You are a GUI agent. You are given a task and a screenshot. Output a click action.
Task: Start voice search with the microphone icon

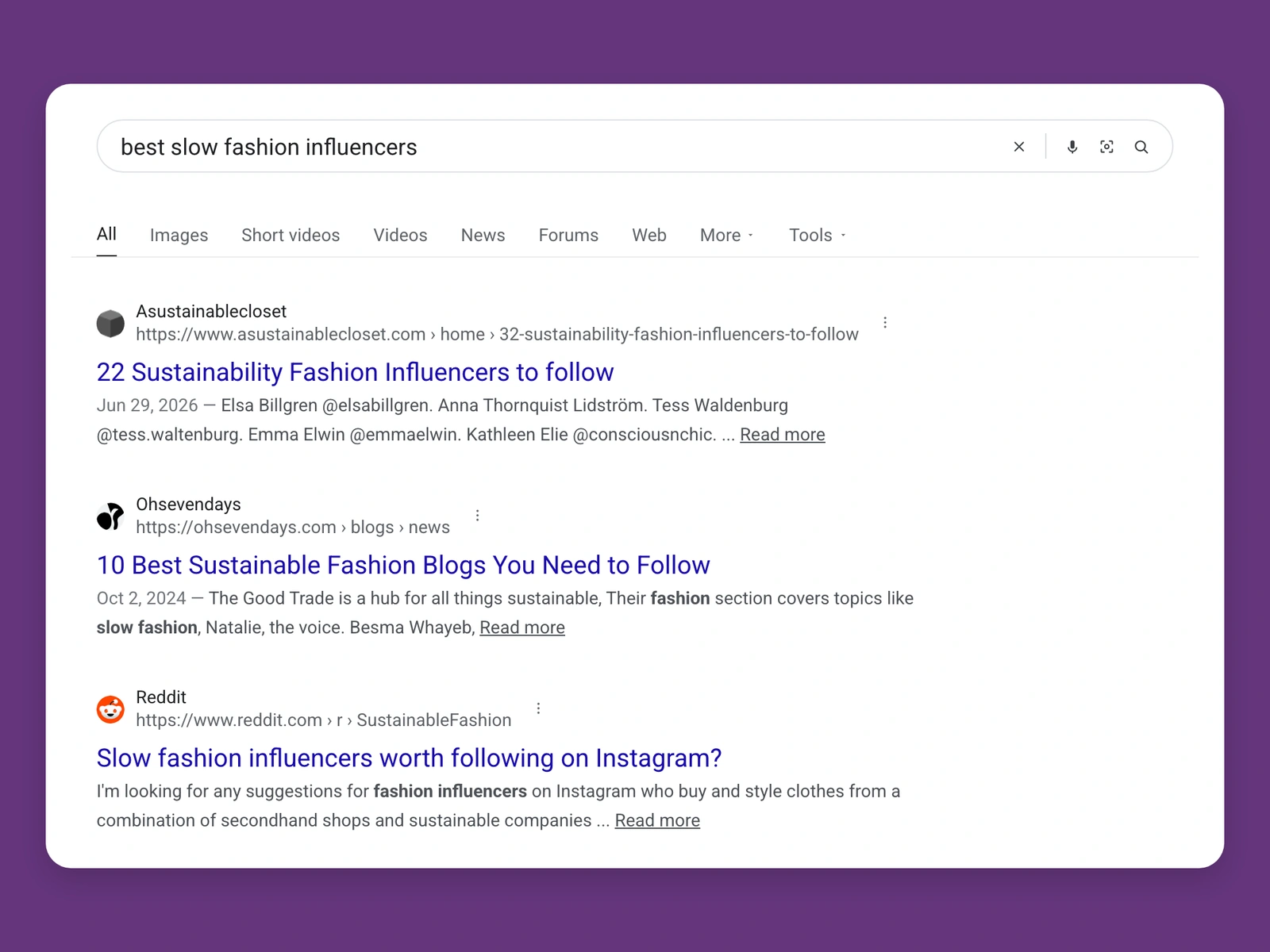pyautogui.click(x=1072, y=147)
